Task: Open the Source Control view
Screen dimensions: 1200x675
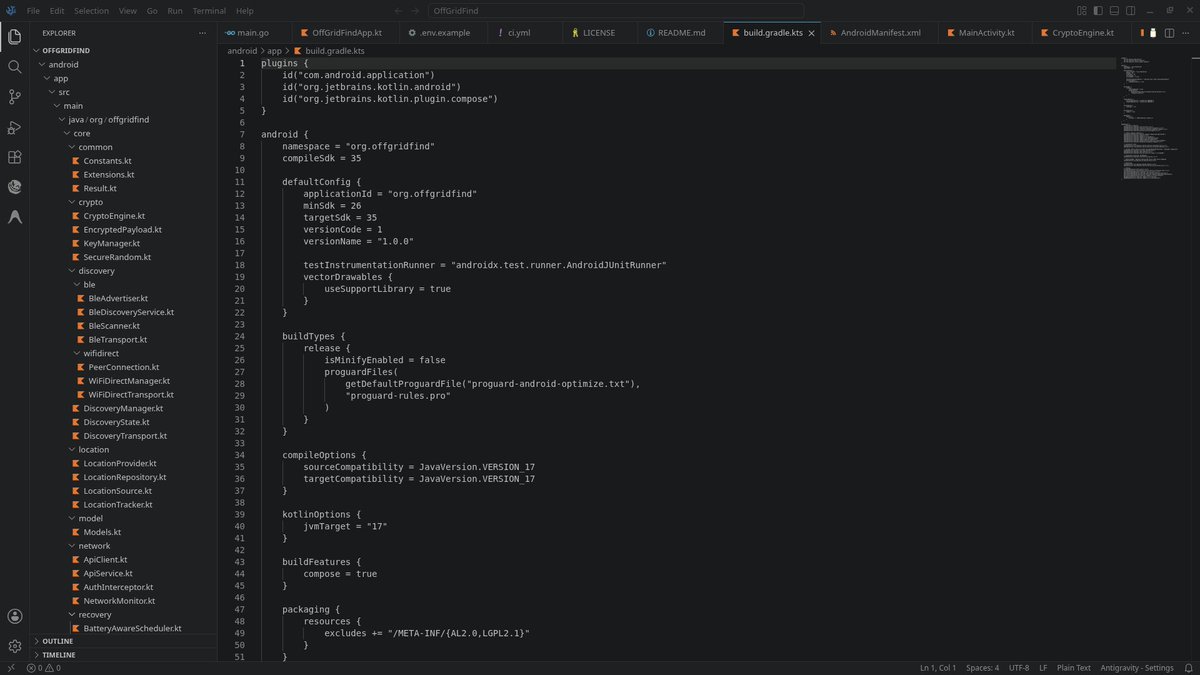Action: [x=15, y=97]
